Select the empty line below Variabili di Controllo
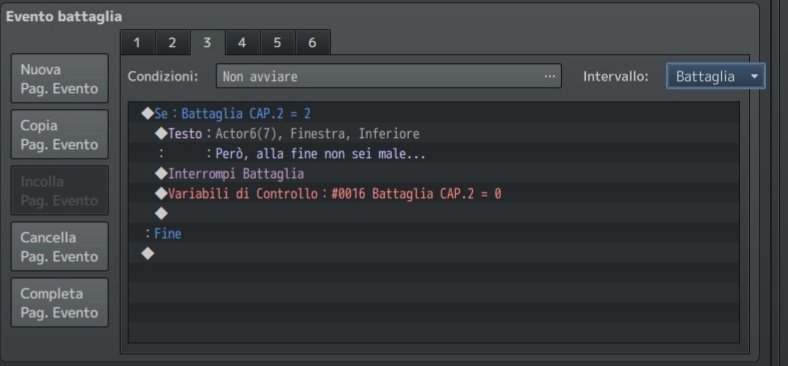The width and height of the screenshot is (788, 366). click(434, 214)
